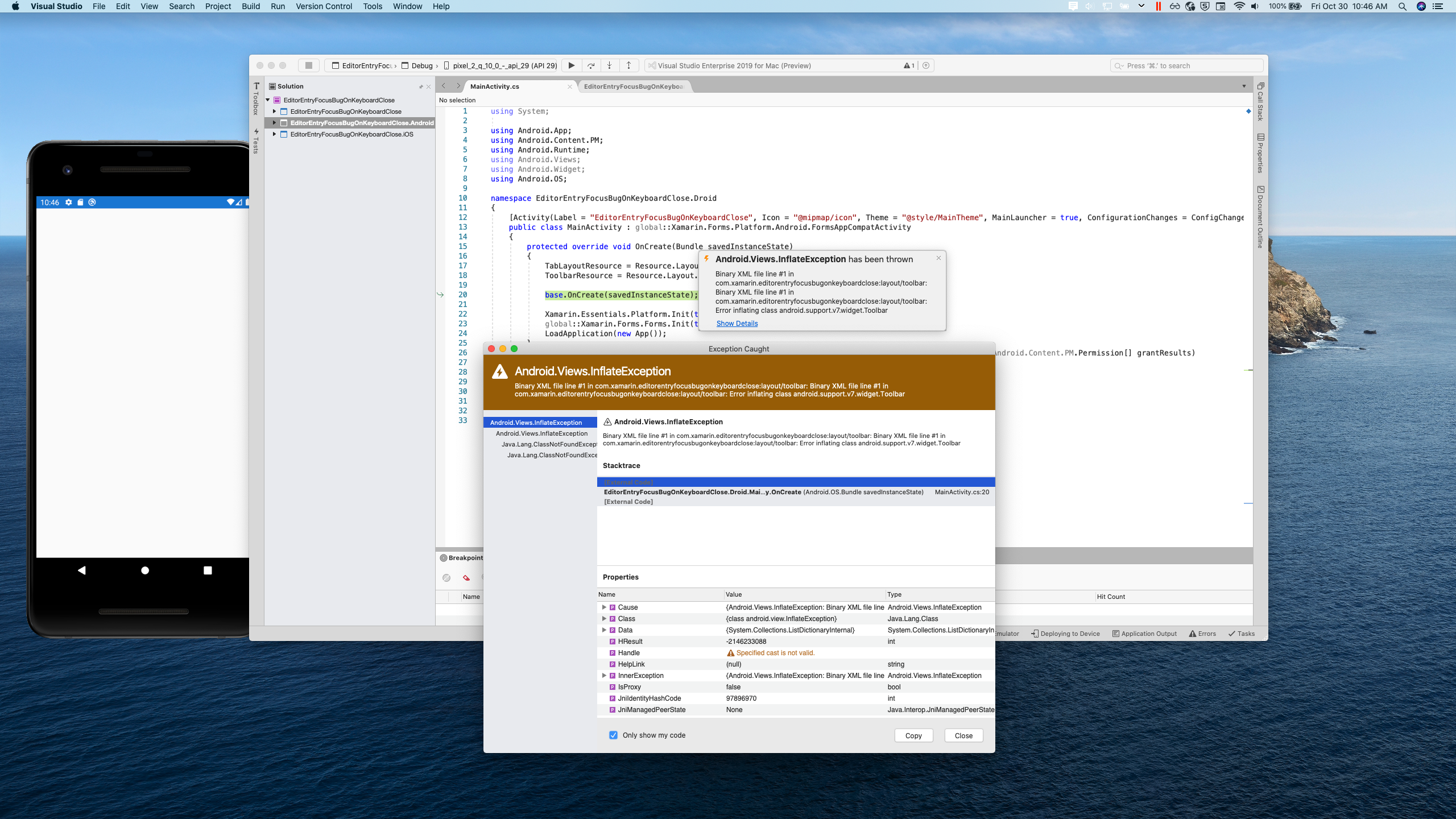Open the Tests side panel
The height and width of the screenshot is (819, 1456).
click(257, 141)
